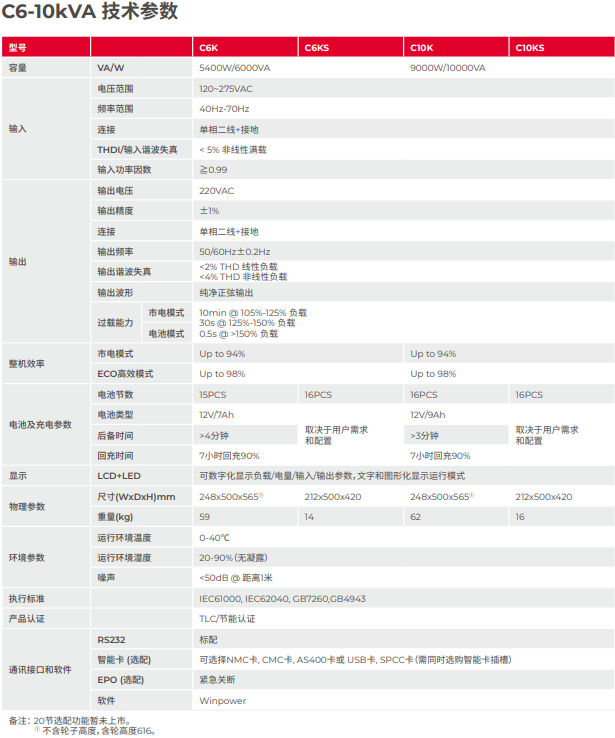
Task: Select the 9000W/10000VA capacity value
Action: [x=447, y=68]
